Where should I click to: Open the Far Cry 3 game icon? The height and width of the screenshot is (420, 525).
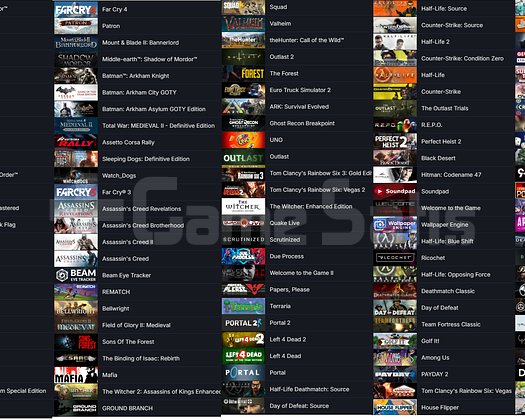tap(76, 192)
